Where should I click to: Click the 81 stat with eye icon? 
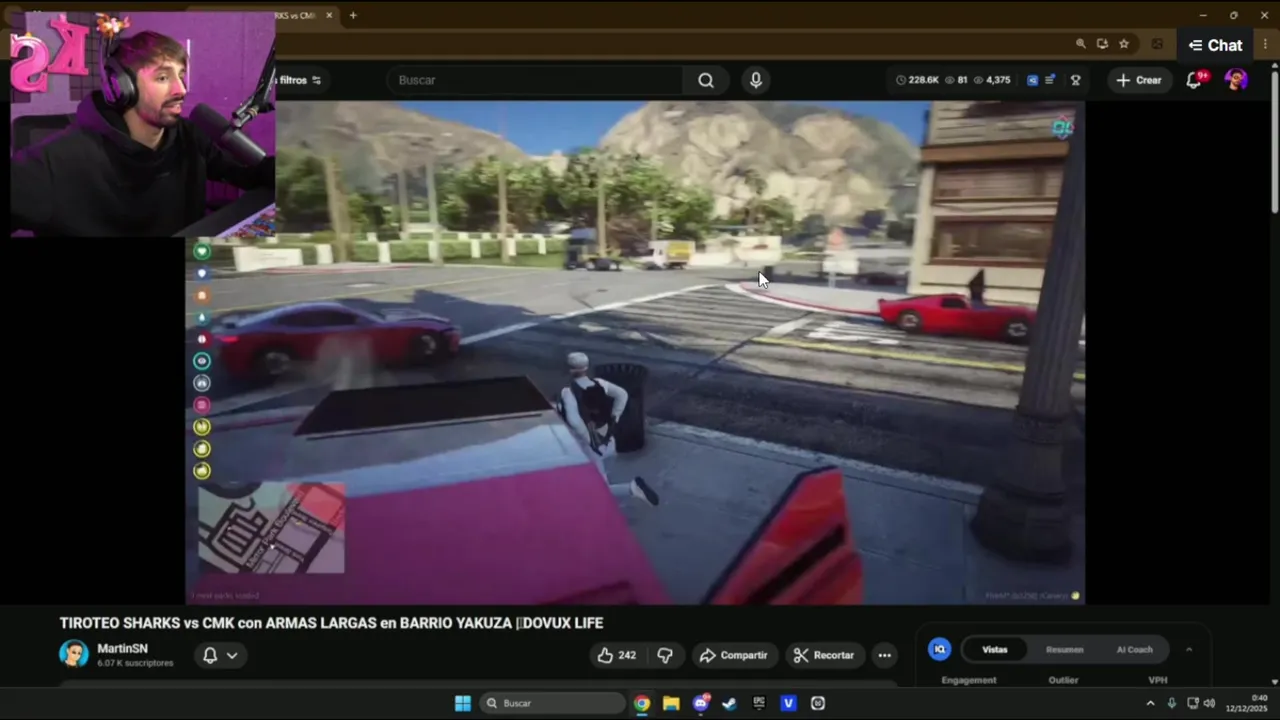point(956,80)
